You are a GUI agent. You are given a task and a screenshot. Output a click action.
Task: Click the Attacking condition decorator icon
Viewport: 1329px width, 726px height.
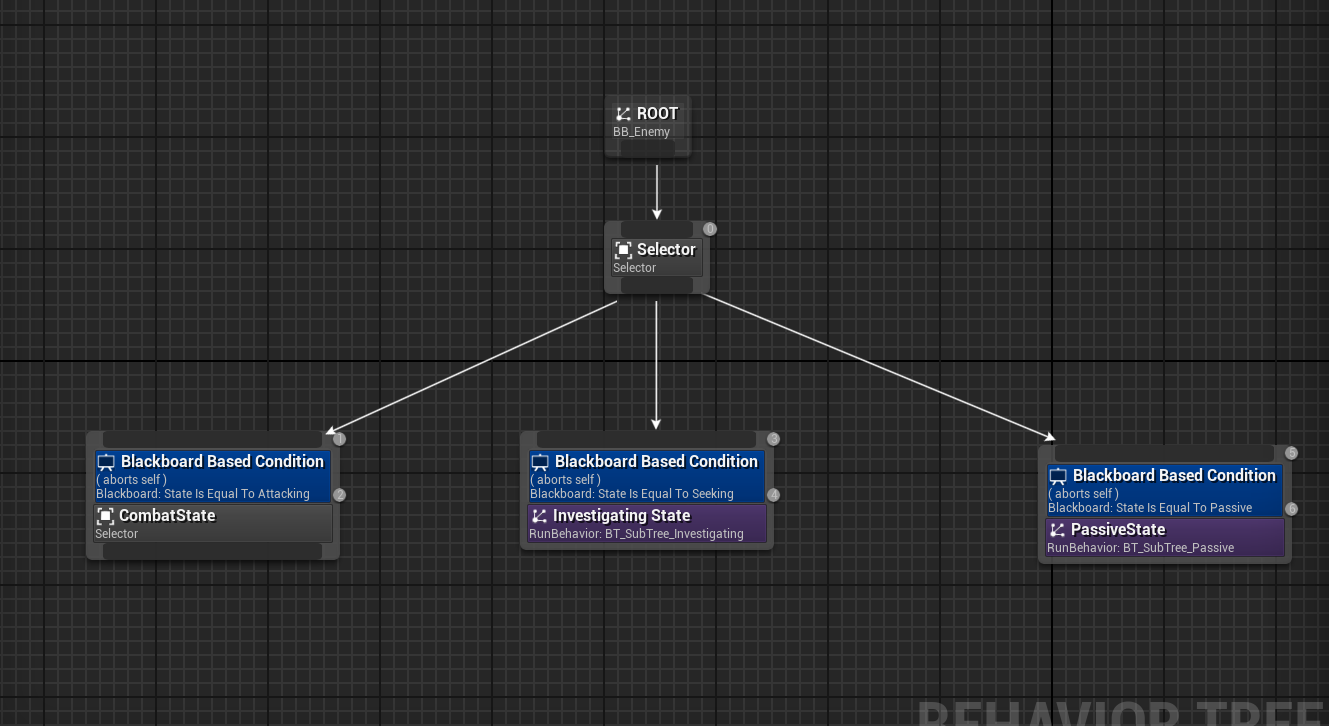coord(106,463)
